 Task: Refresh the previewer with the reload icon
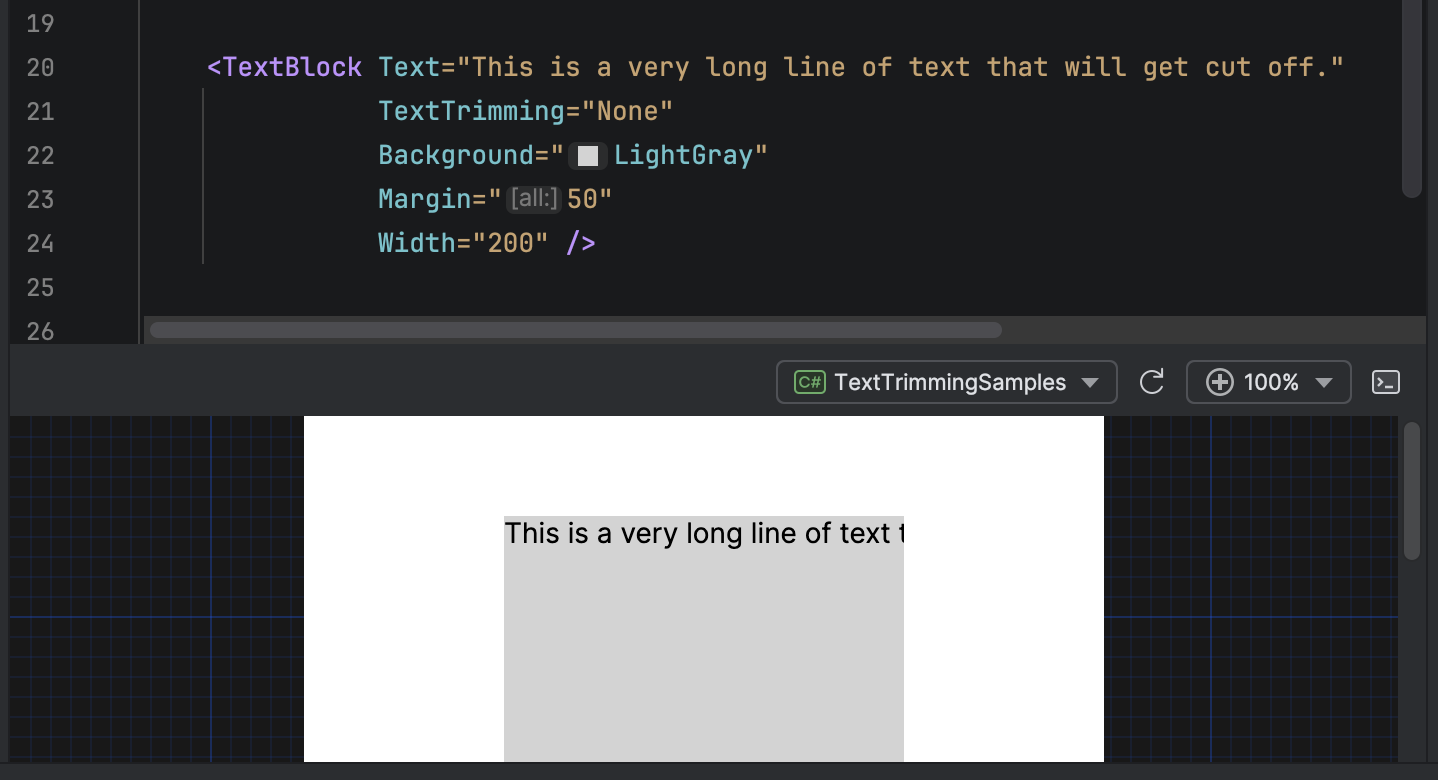pyautogui.click(x=1151, y=382)
